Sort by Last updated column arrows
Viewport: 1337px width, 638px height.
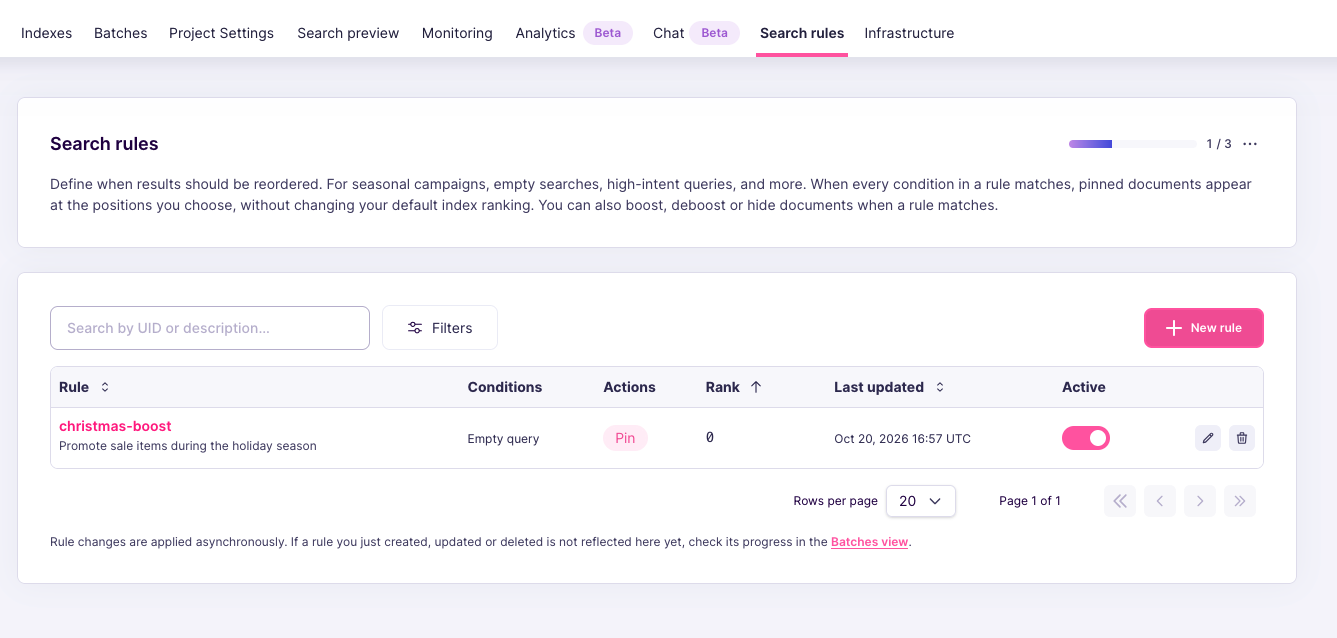click(940, 387)
